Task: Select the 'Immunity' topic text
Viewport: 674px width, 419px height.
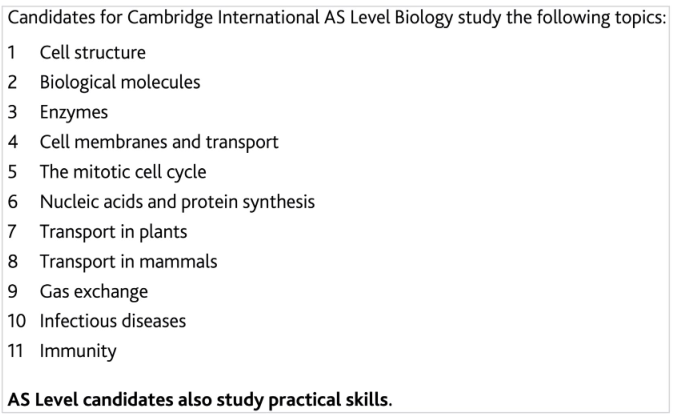Action: coord(78,351)
